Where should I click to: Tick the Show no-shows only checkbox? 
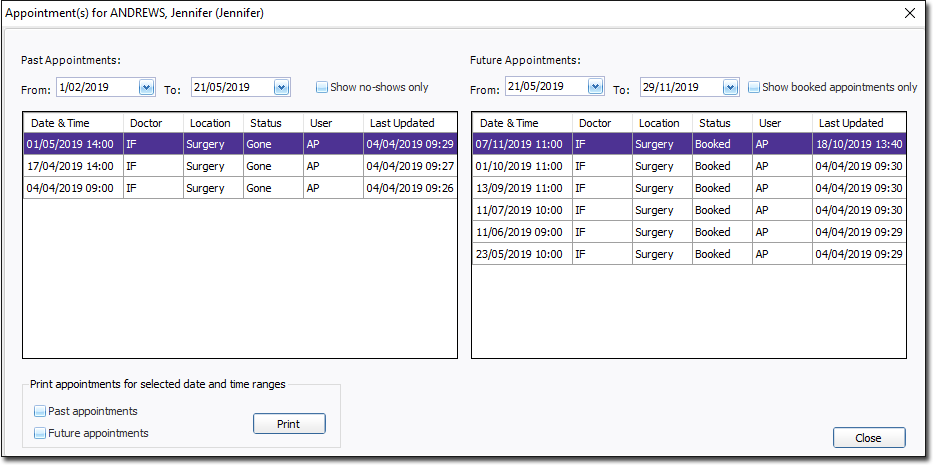(322, 87)
